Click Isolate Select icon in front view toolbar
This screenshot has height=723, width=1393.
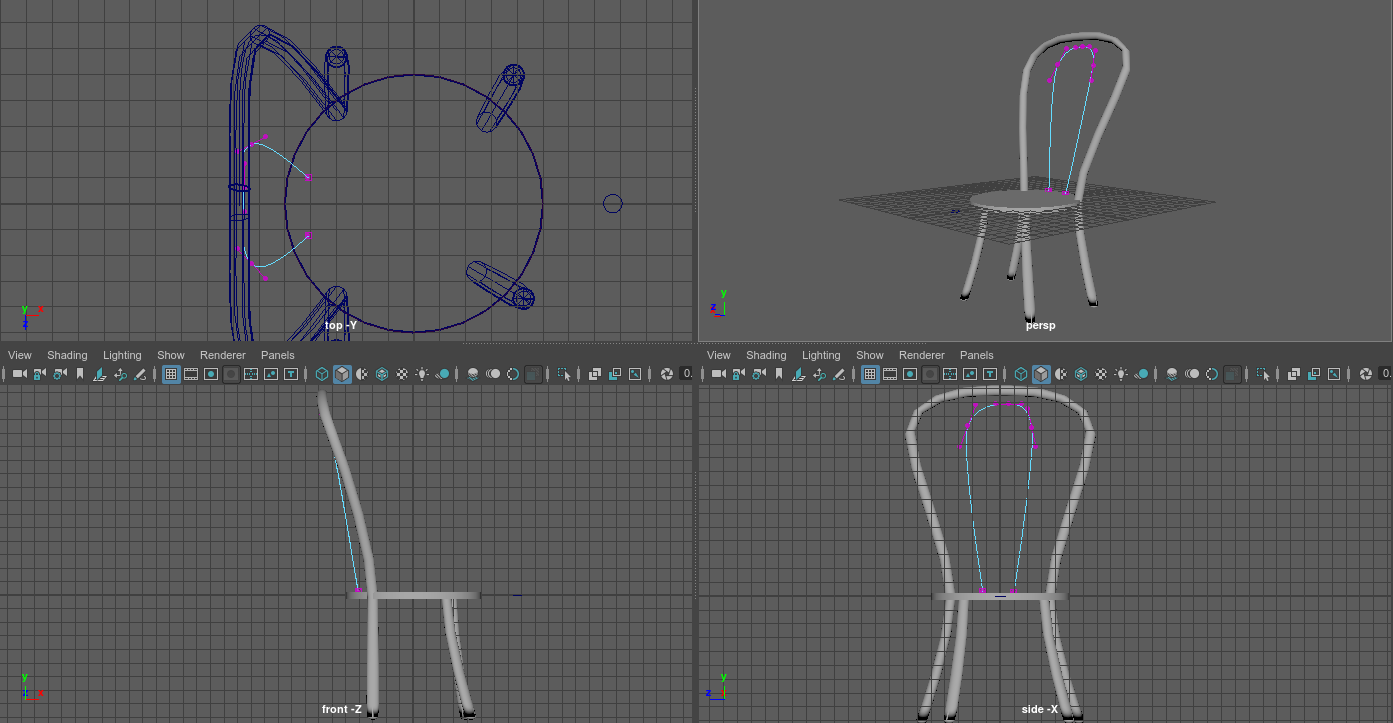565,374
